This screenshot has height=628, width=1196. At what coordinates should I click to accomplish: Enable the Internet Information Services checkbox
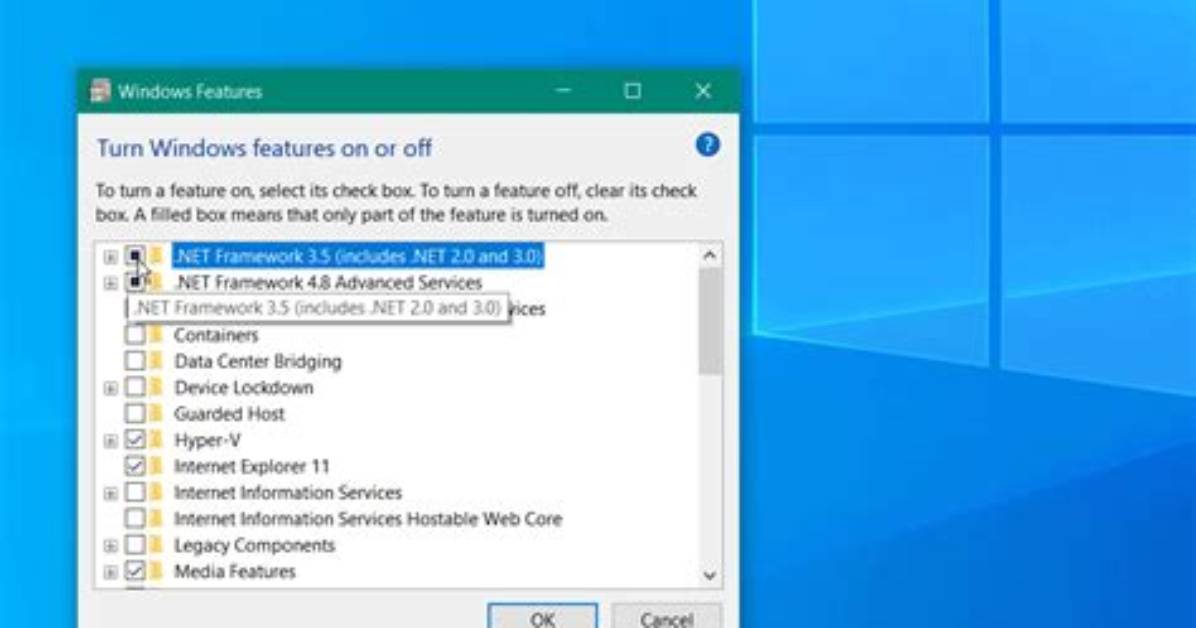pyautogui.click(x=135, y=492)
